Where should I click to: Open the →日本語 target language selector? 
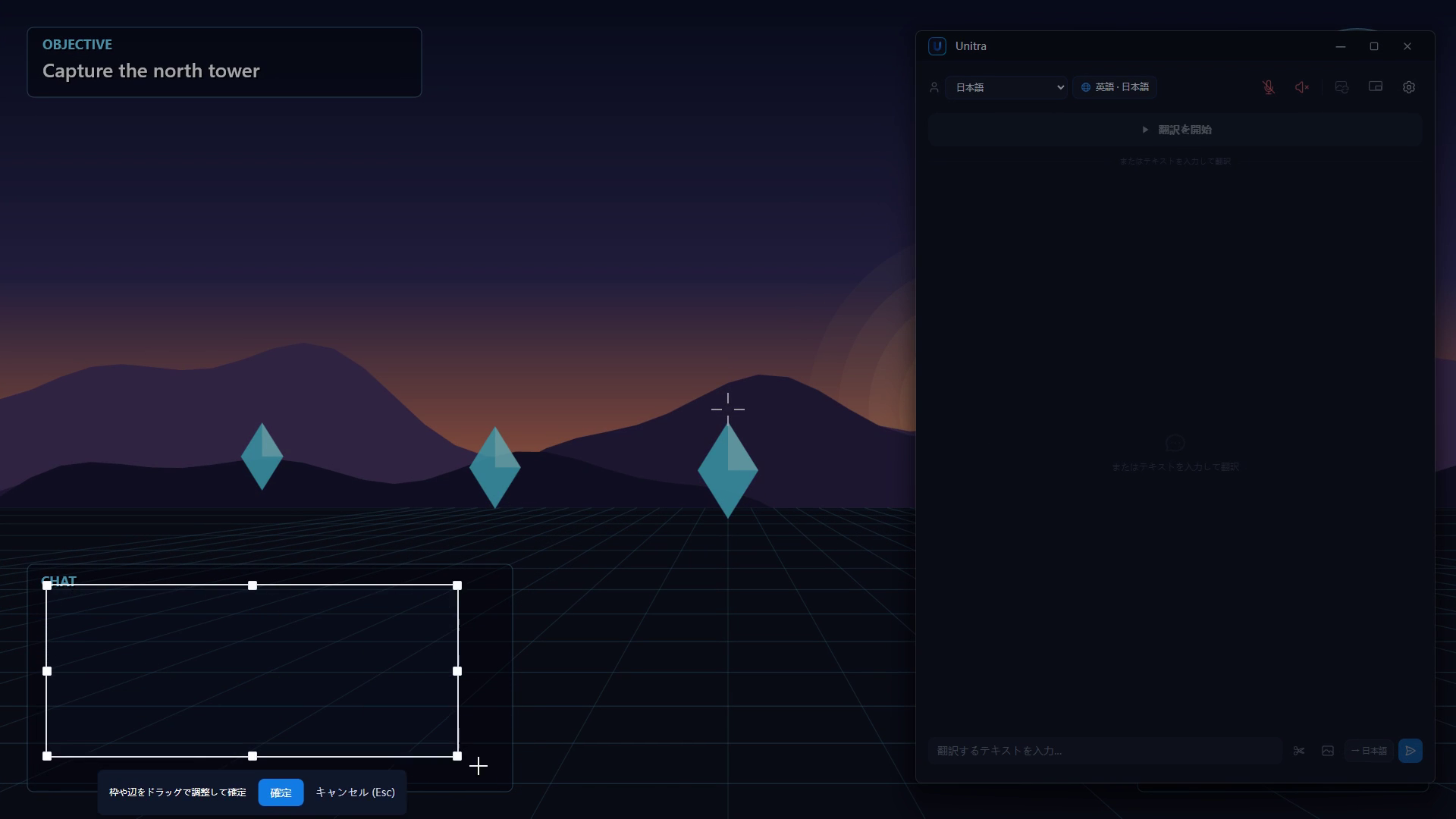[1369, 751]
